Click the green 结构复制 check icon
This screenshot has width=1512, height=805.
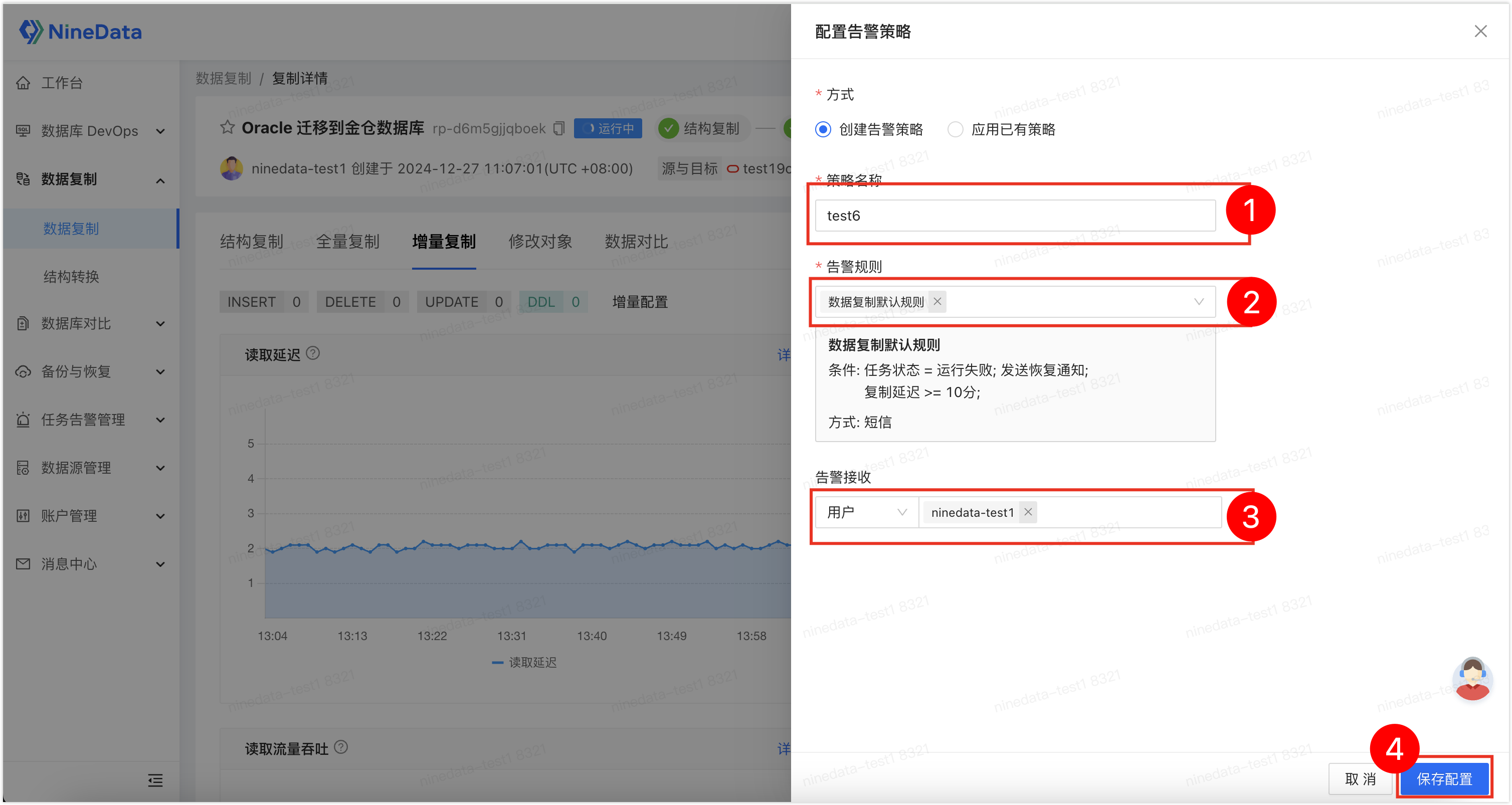[669, 128]
